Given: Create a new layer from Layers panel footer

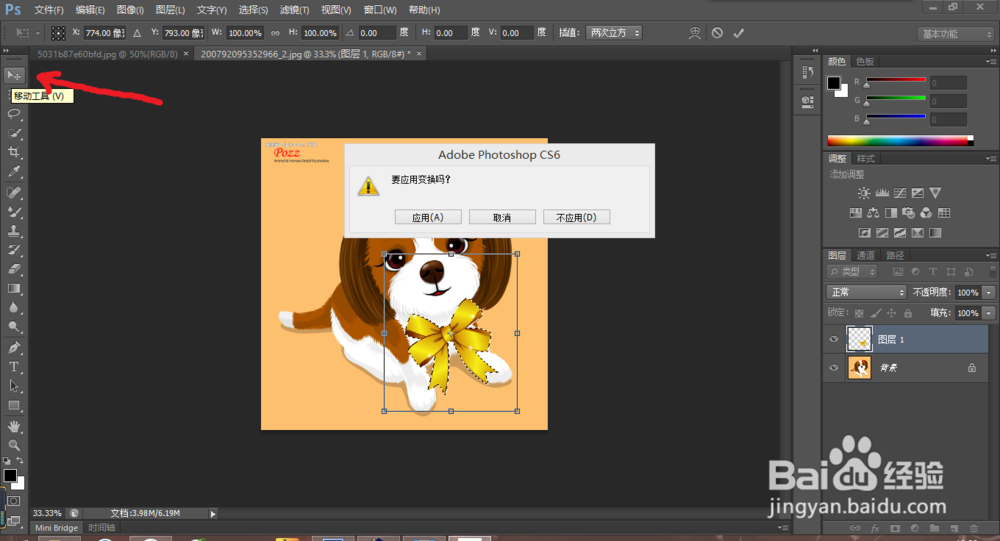Looking at the screenshot, I should (954, 528).
